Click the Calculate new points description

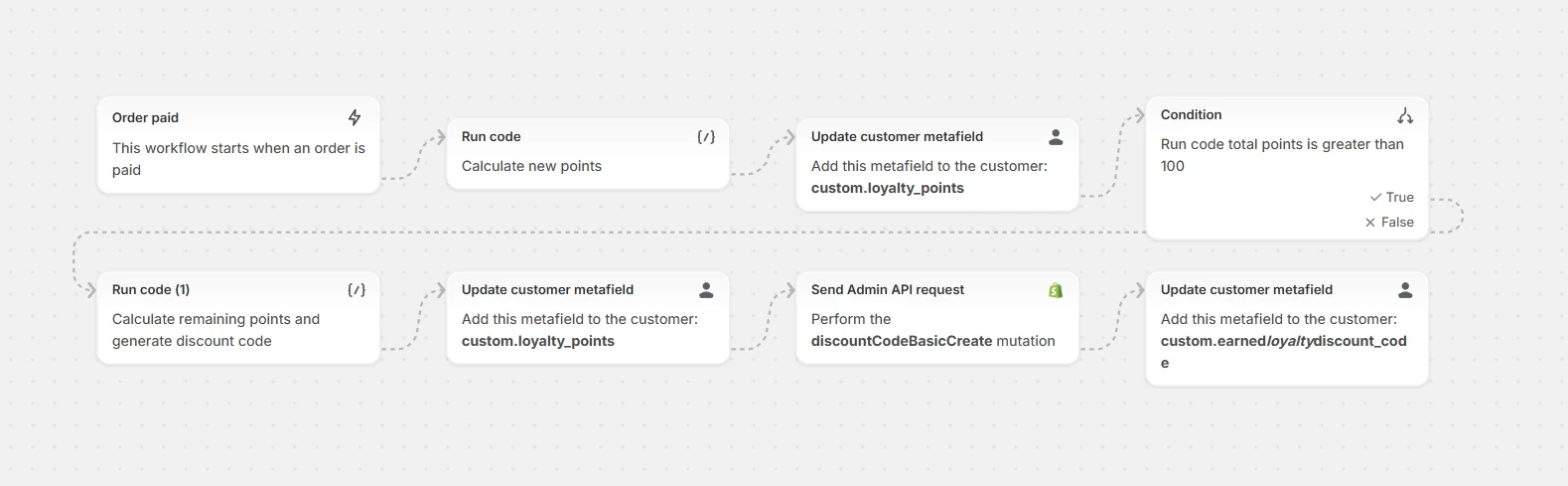[531, 166]
